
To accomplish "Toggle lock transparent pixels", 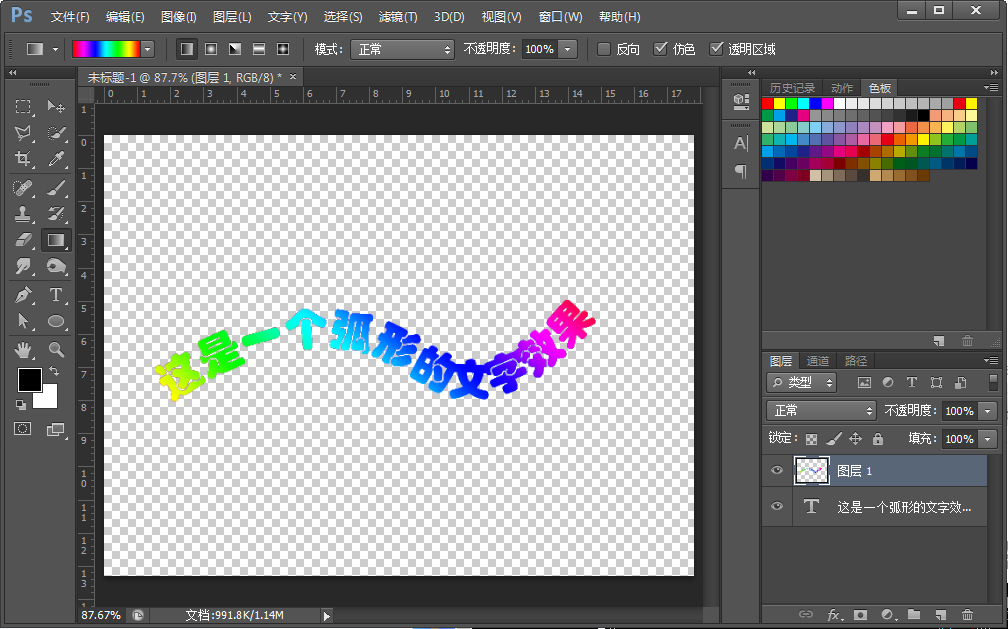I will [811, 439].
